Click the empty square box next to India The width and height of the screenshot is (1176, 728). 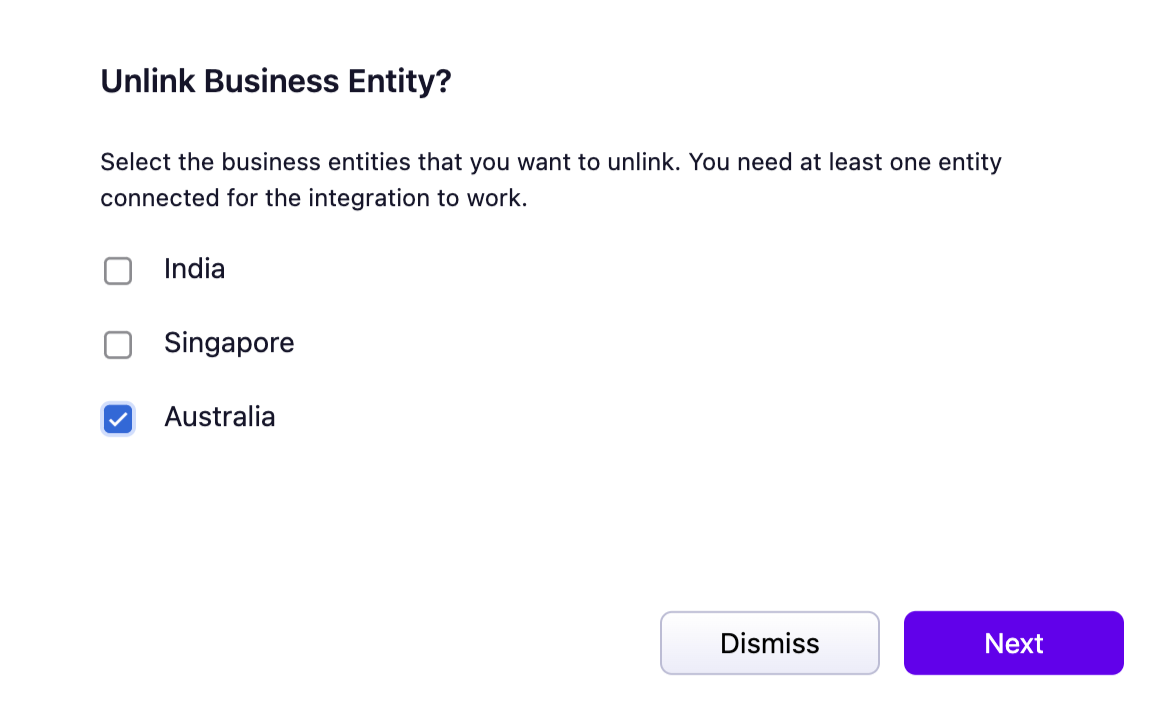tap(118, 271)
